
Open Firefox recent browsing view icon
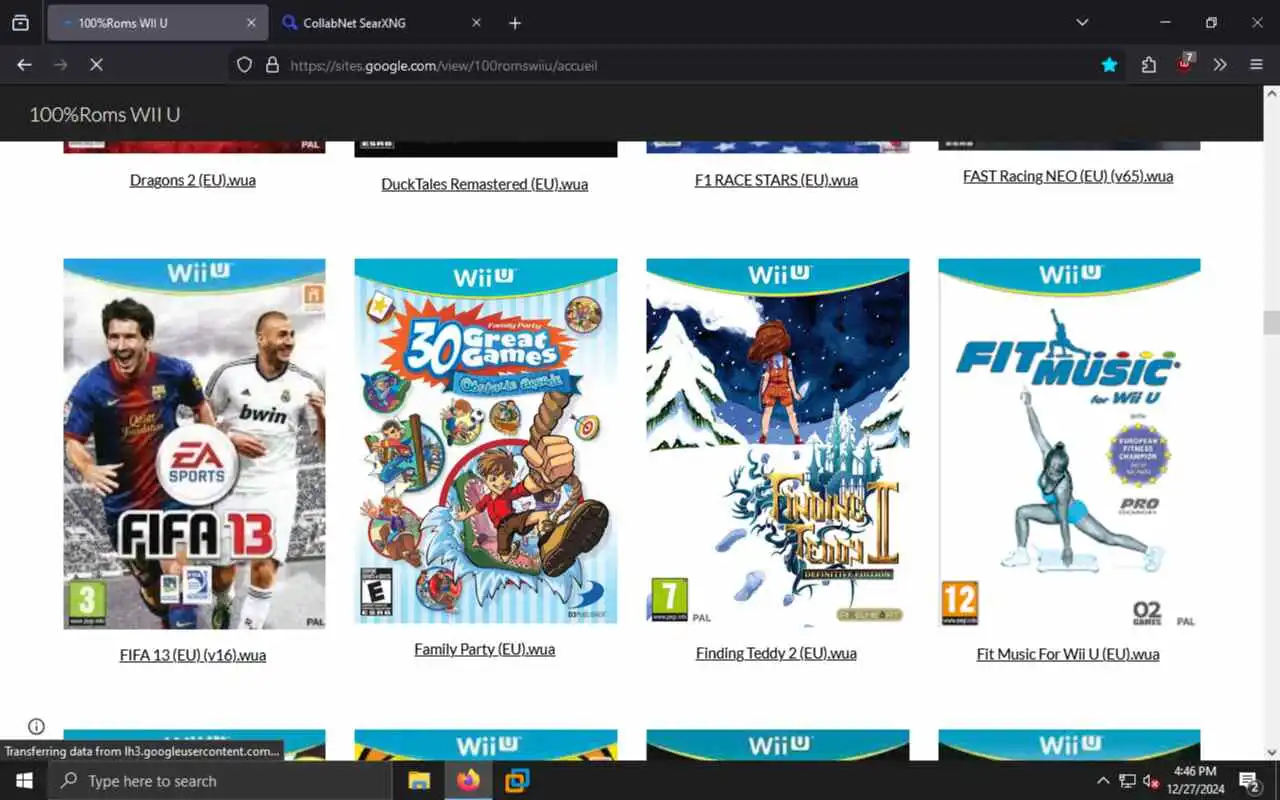20,23
